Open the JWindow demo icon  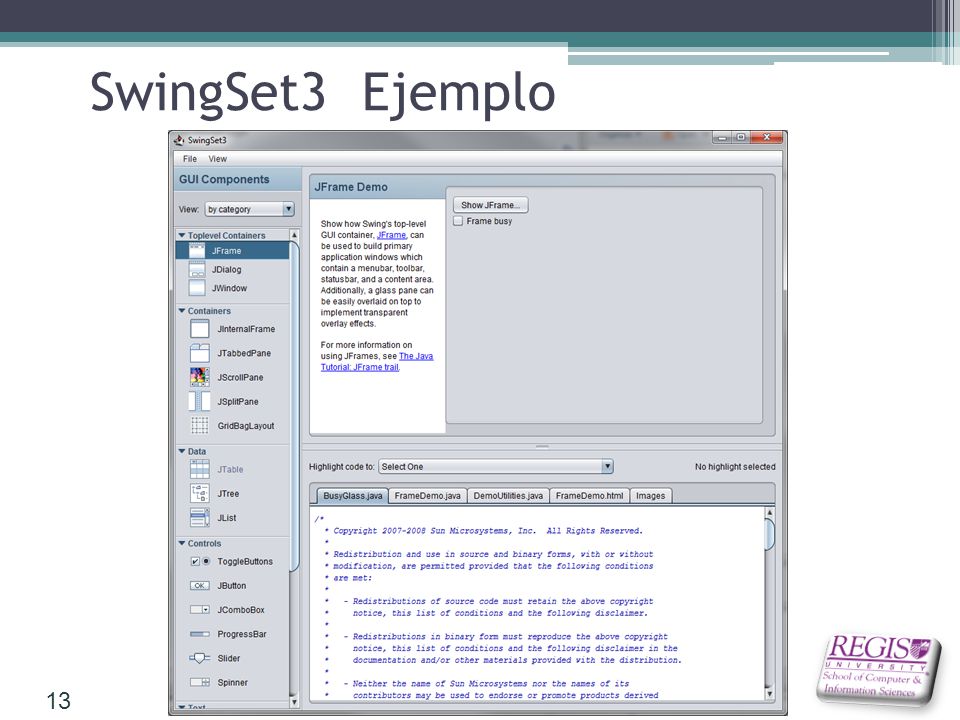[x=197, y=287]
